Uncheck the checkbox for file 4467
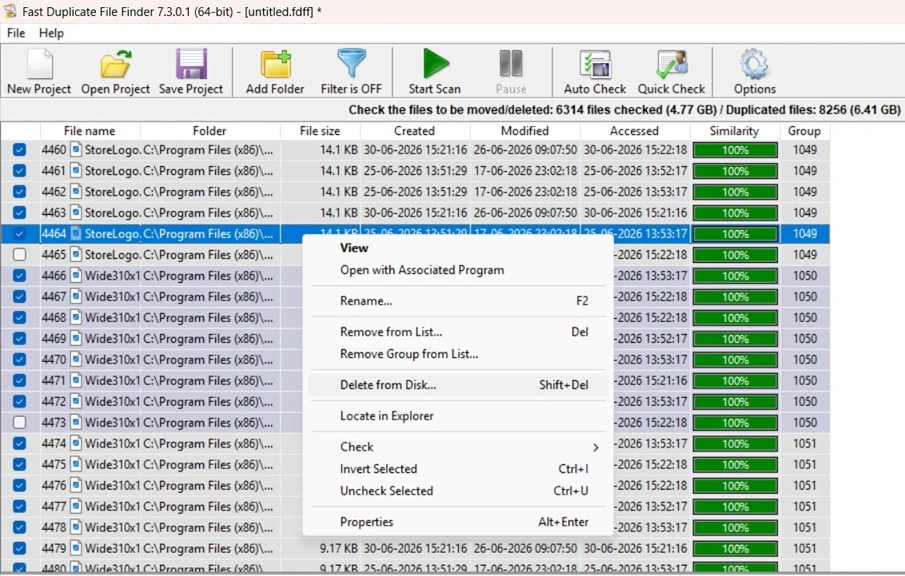Screen dimensions: 905x576 (x=20, y=297)
